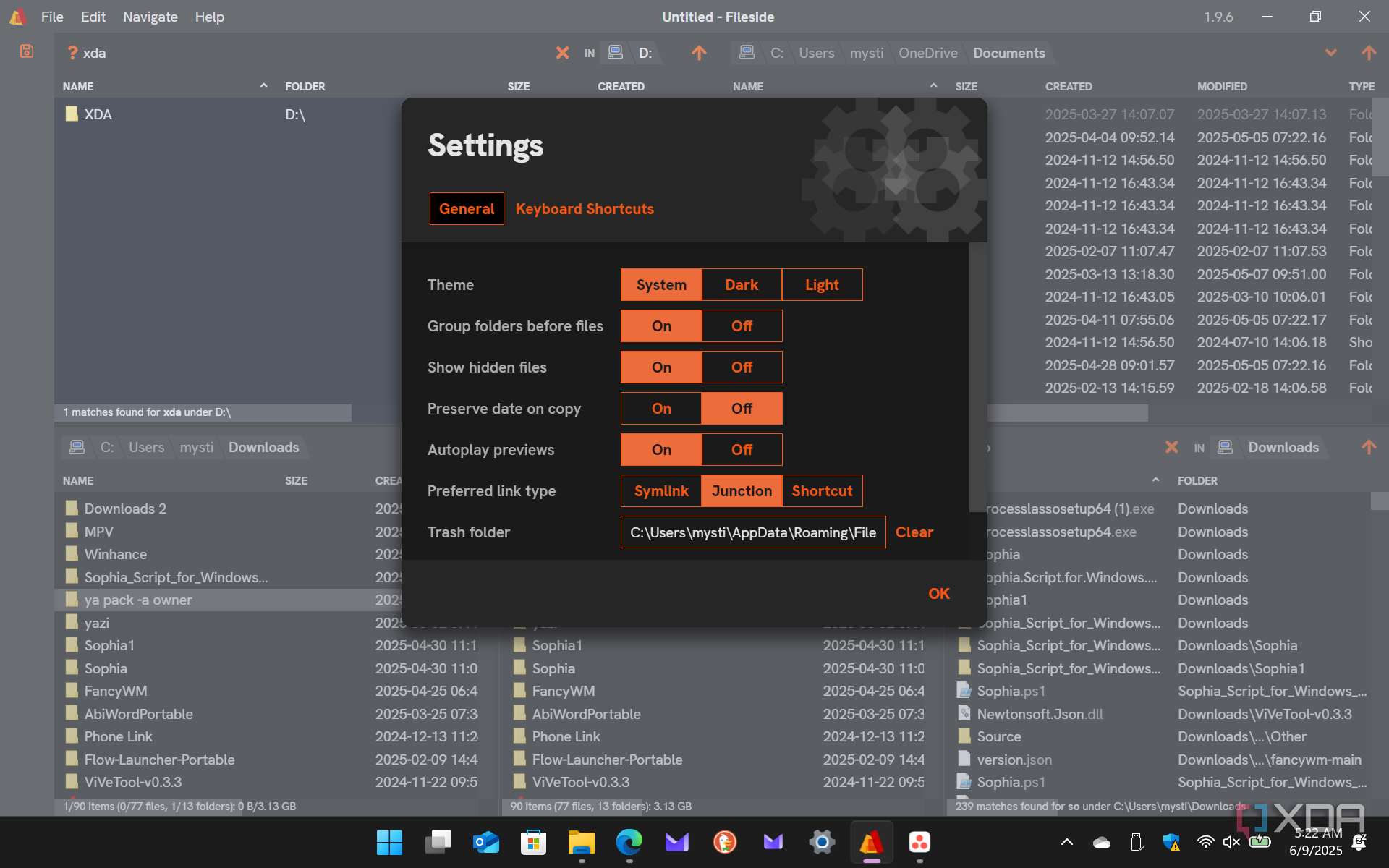
Task: Click up arrow at top-right Documents pane
Action: click(x=1368, y=53)
